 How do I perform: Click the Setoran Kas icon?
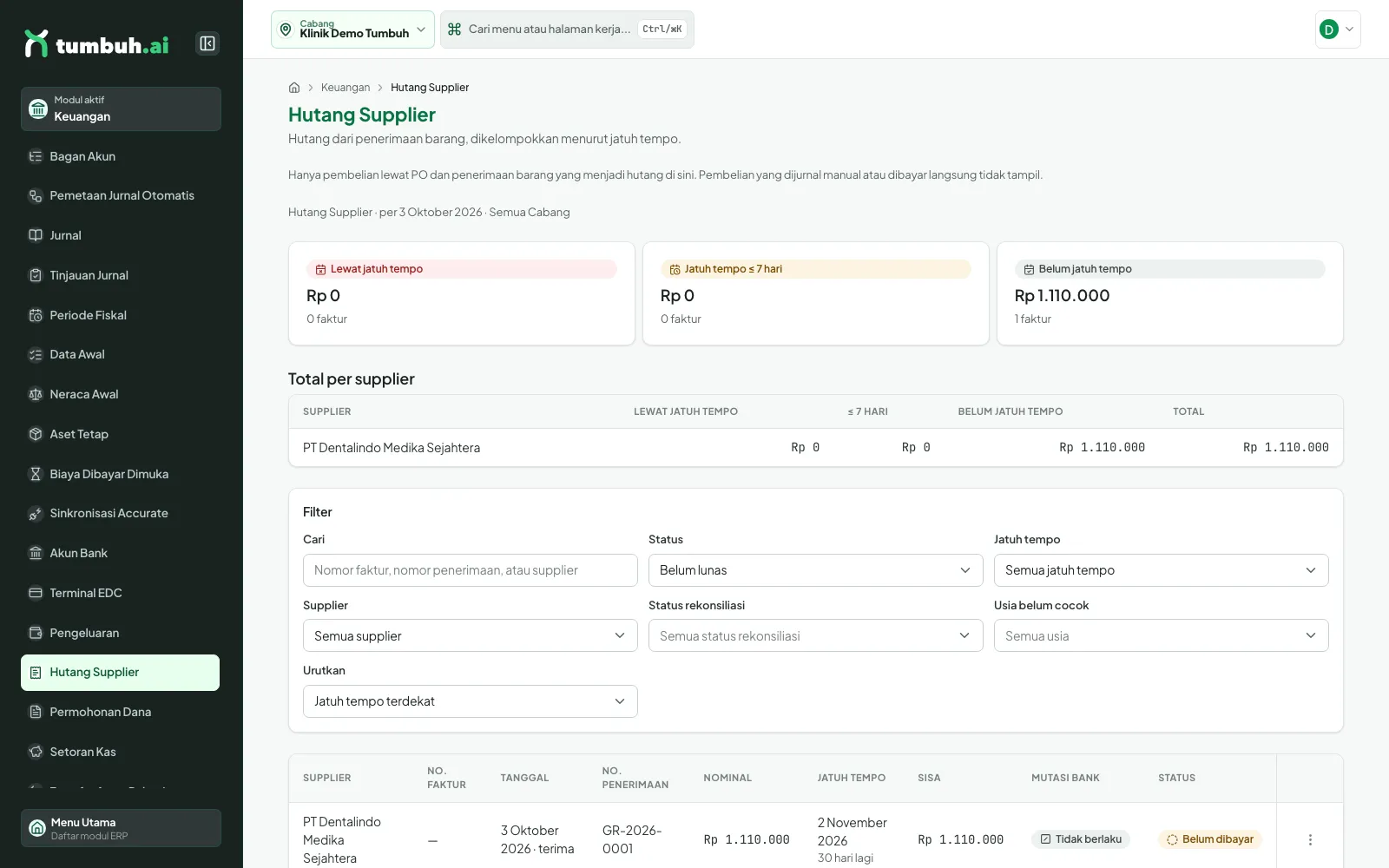click(36, 752)
